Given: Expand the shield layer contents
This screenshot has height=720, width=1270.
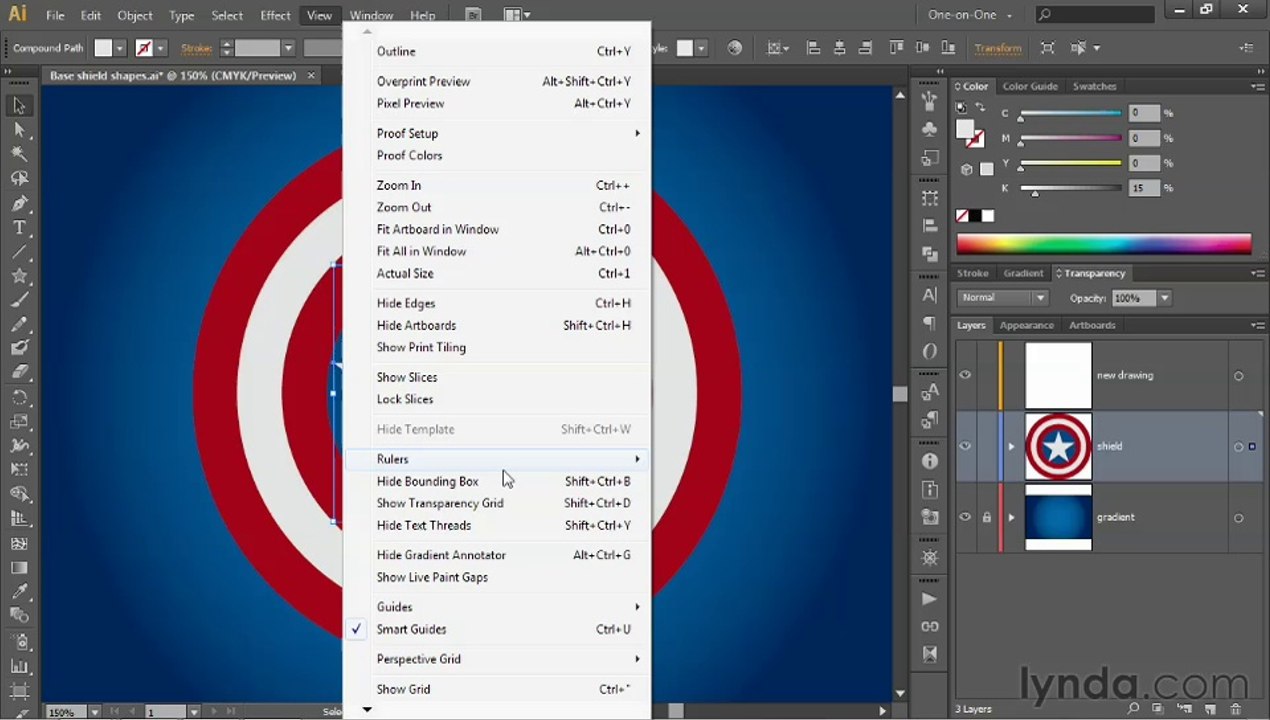Looking at the screenshot, I should [x=1011, y=446].
